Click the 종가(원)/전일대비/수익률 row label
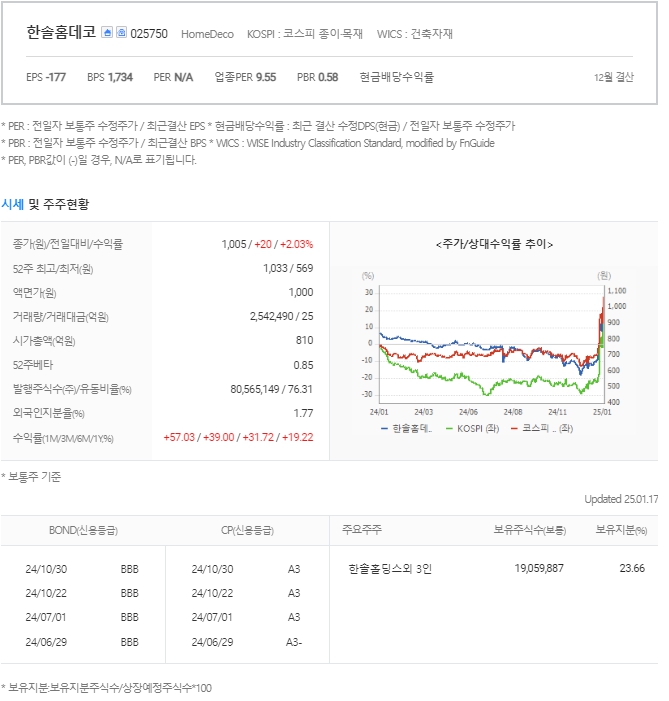The height and width of the screenshot is (701, 669). 68,244
